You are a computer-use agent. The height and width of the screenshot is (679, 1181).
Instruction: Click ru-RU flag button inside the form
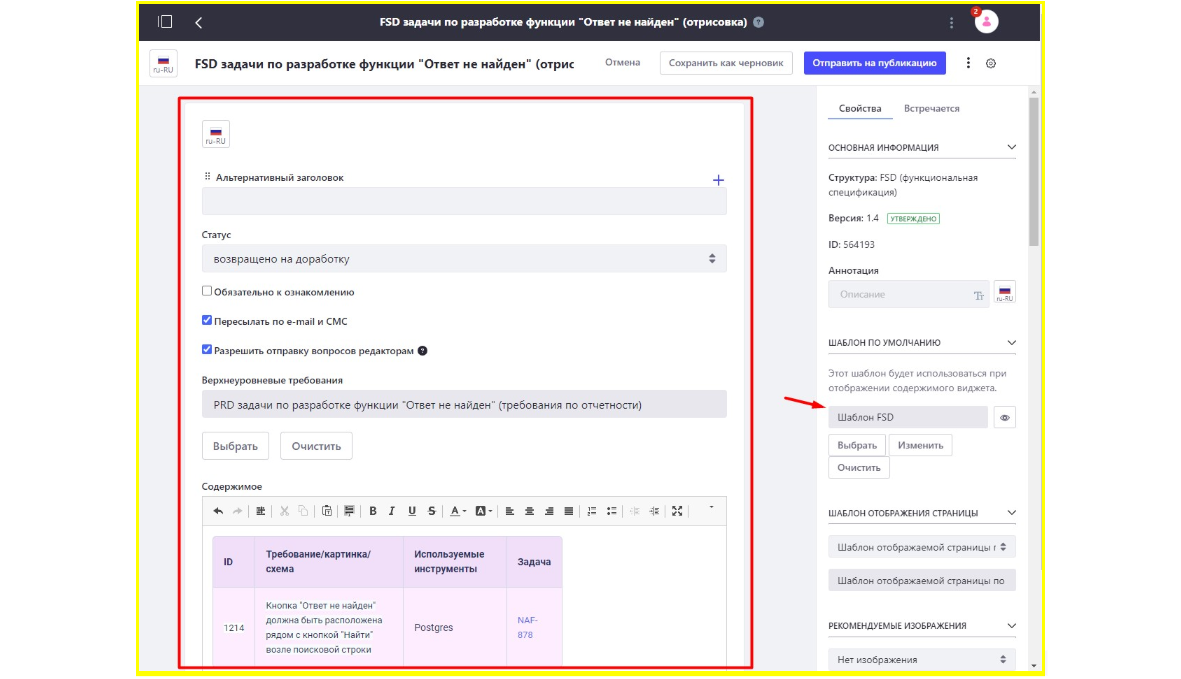click(x=215, y=134)
